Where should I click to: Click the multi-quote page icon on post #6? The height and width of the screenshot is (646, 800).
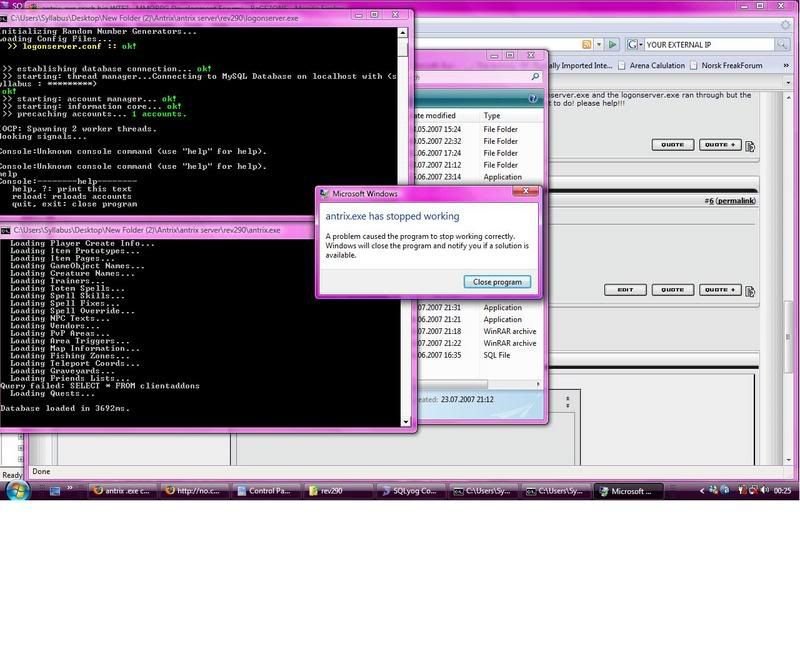point(751,290)
